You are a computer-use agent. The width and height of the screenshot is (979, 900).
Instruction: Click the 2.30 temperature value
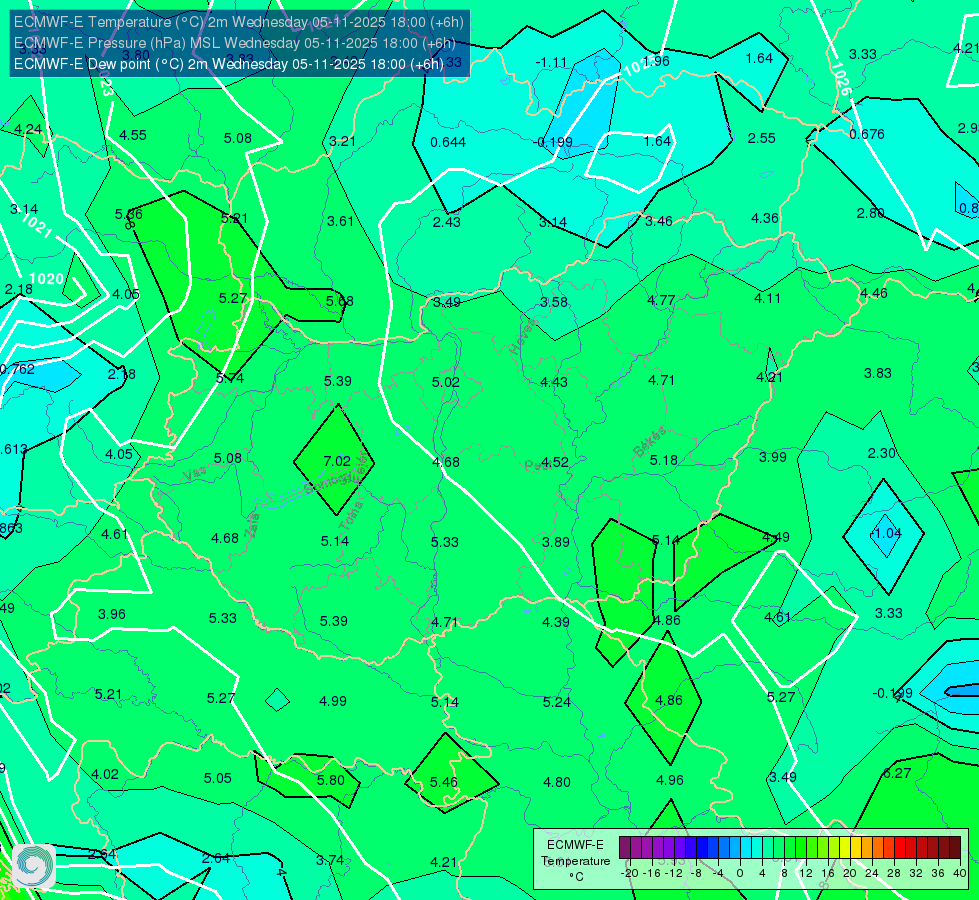point(882,453)
